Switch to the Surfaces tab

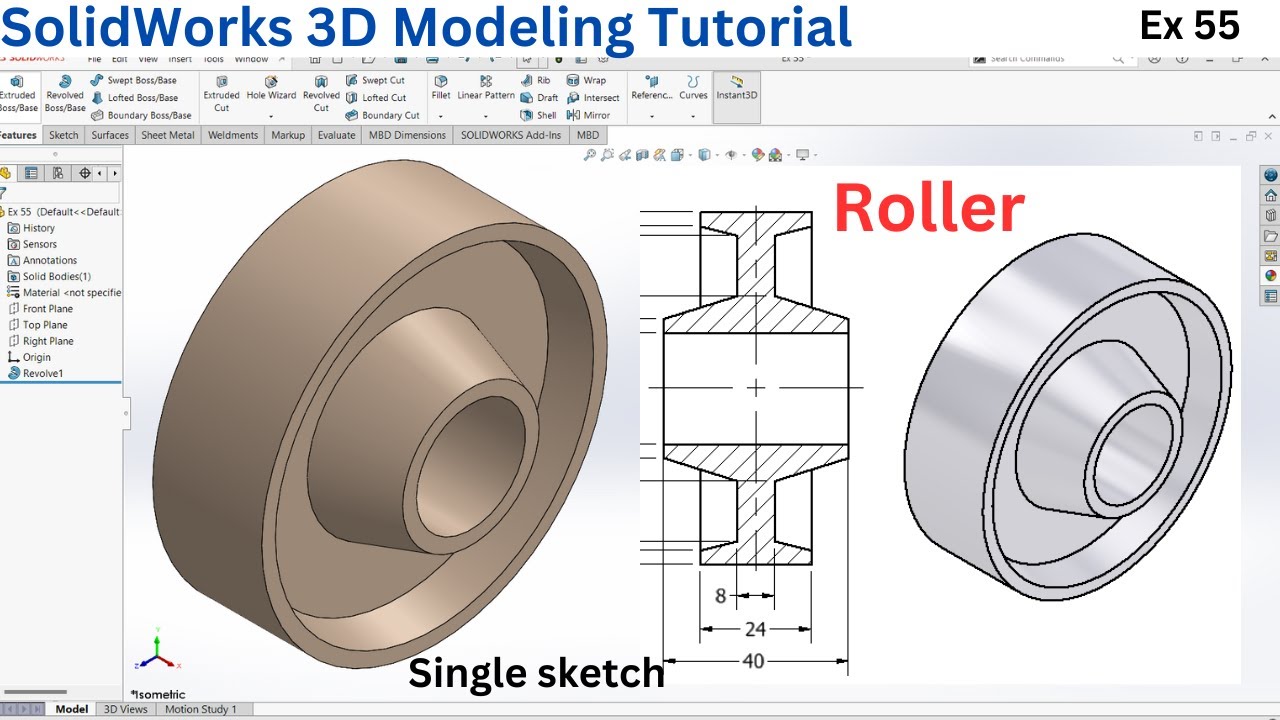pyautogui.click(x=110, y=135)
